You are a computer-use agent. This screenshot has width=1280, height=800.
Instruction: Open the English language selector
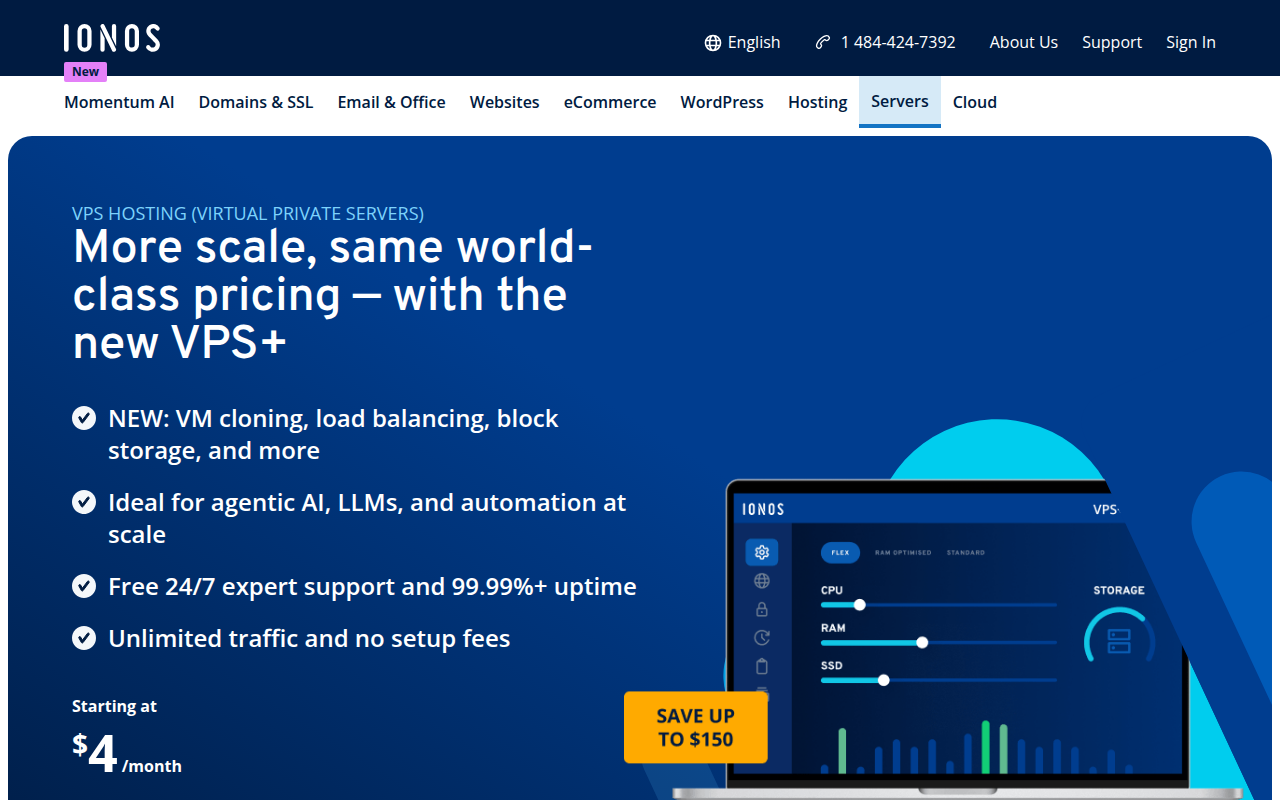742,42
